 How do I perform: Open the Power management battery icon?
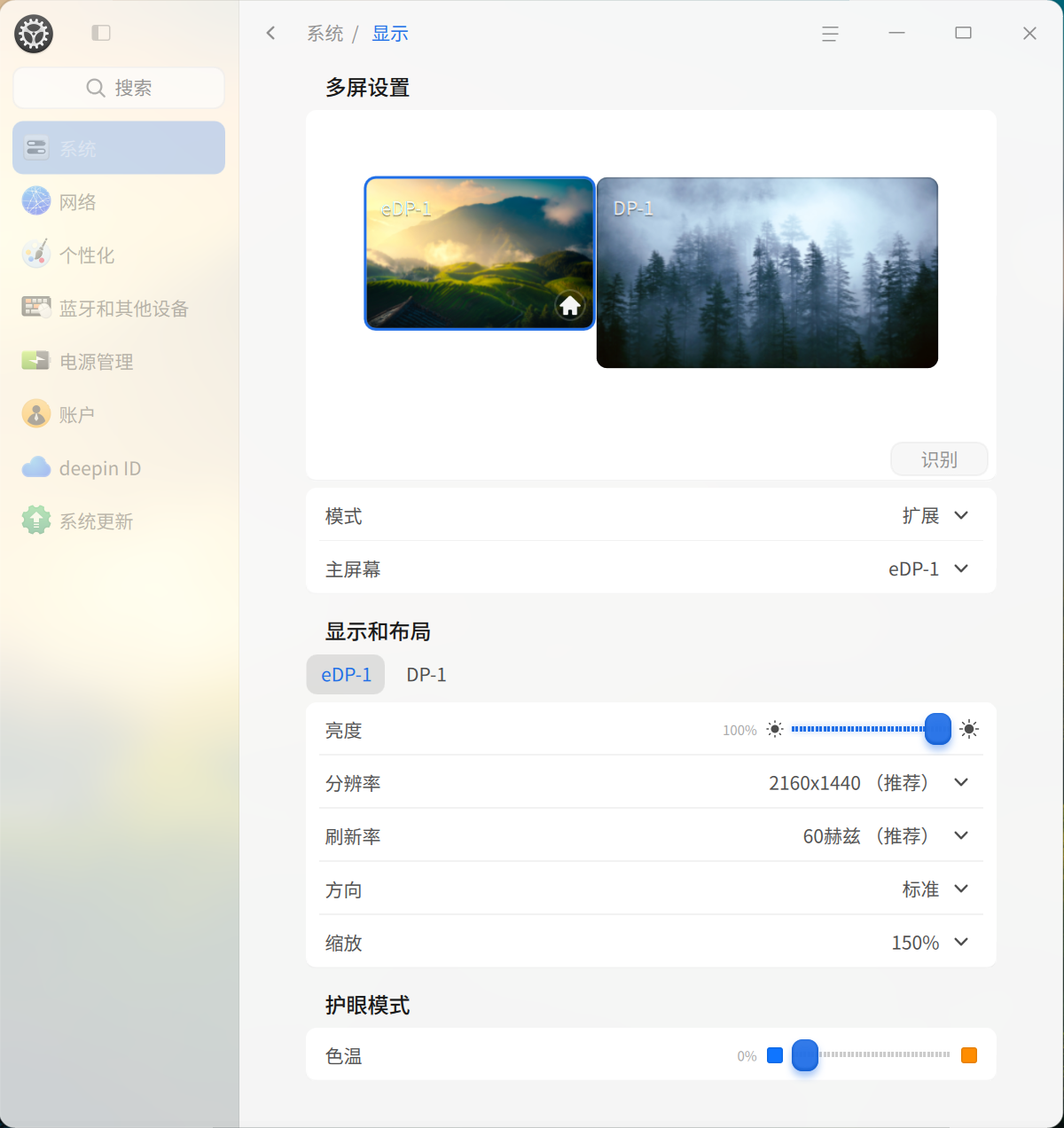(x=36, y=361)
